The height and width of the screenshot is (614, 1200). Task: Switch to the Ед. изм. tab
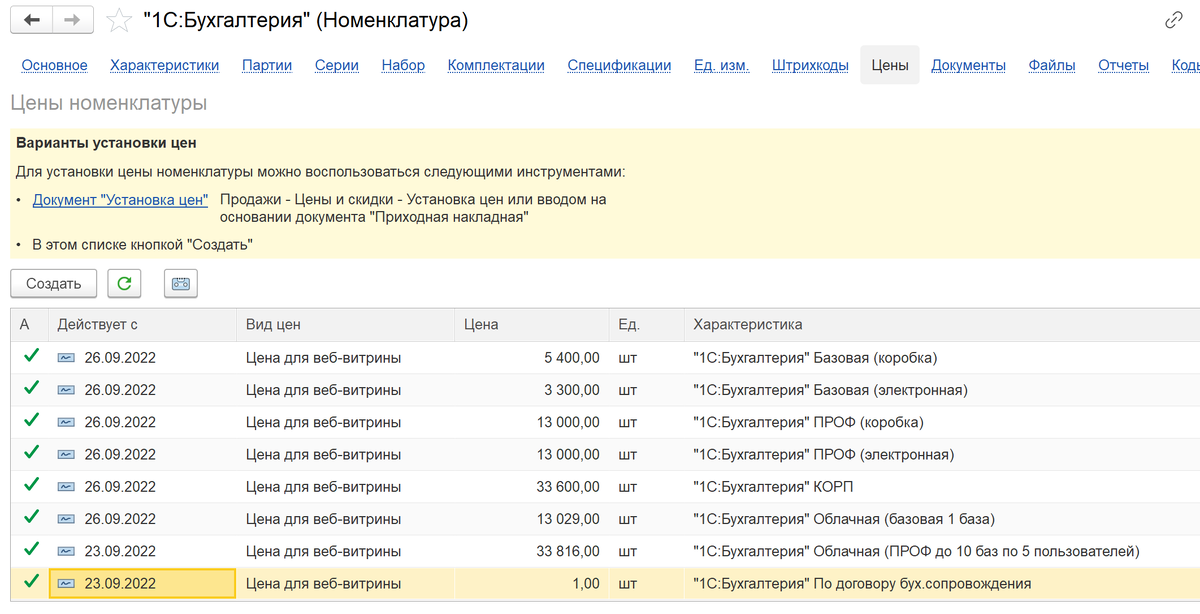click(722, 65)
